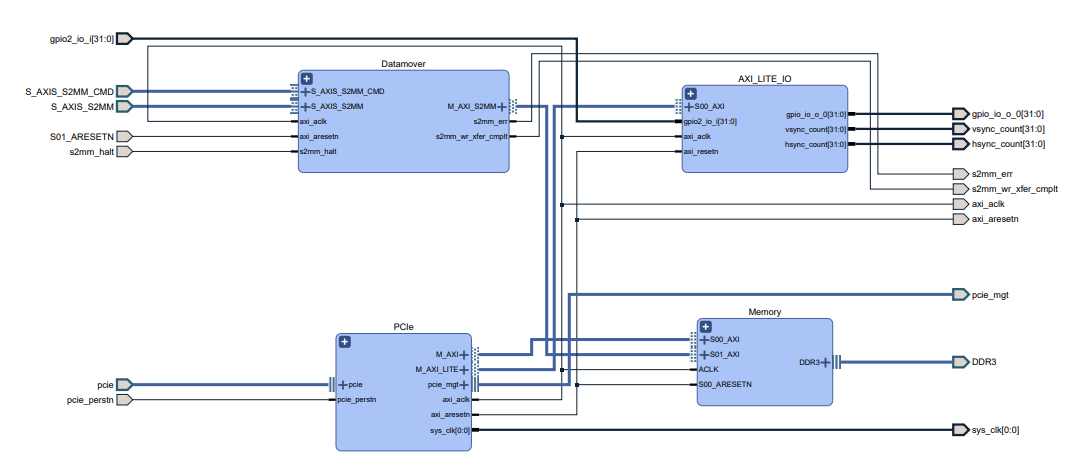Click the S00_ARESETN pin inside Memory block

pyautogui.click(x=725, y=384)
